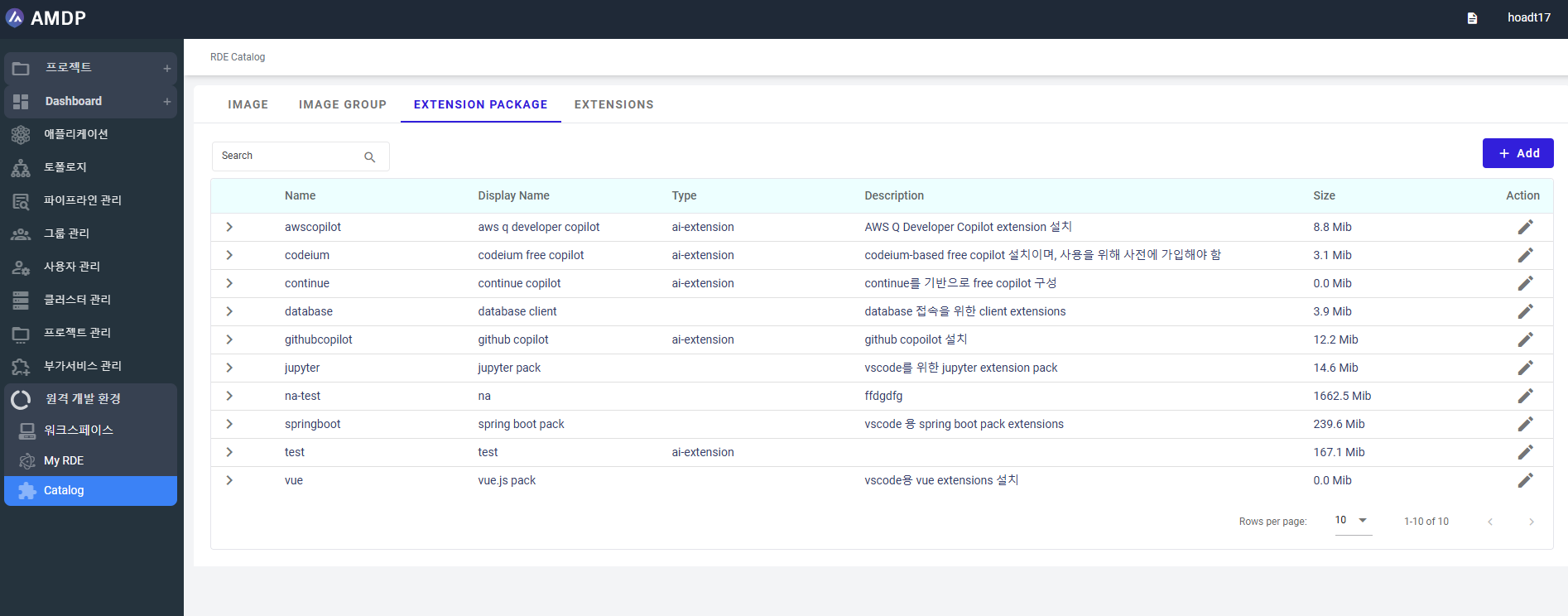This screenshot has width=1568, height=616.
Task: Expand the database row
Action: (x=229, y=311)
